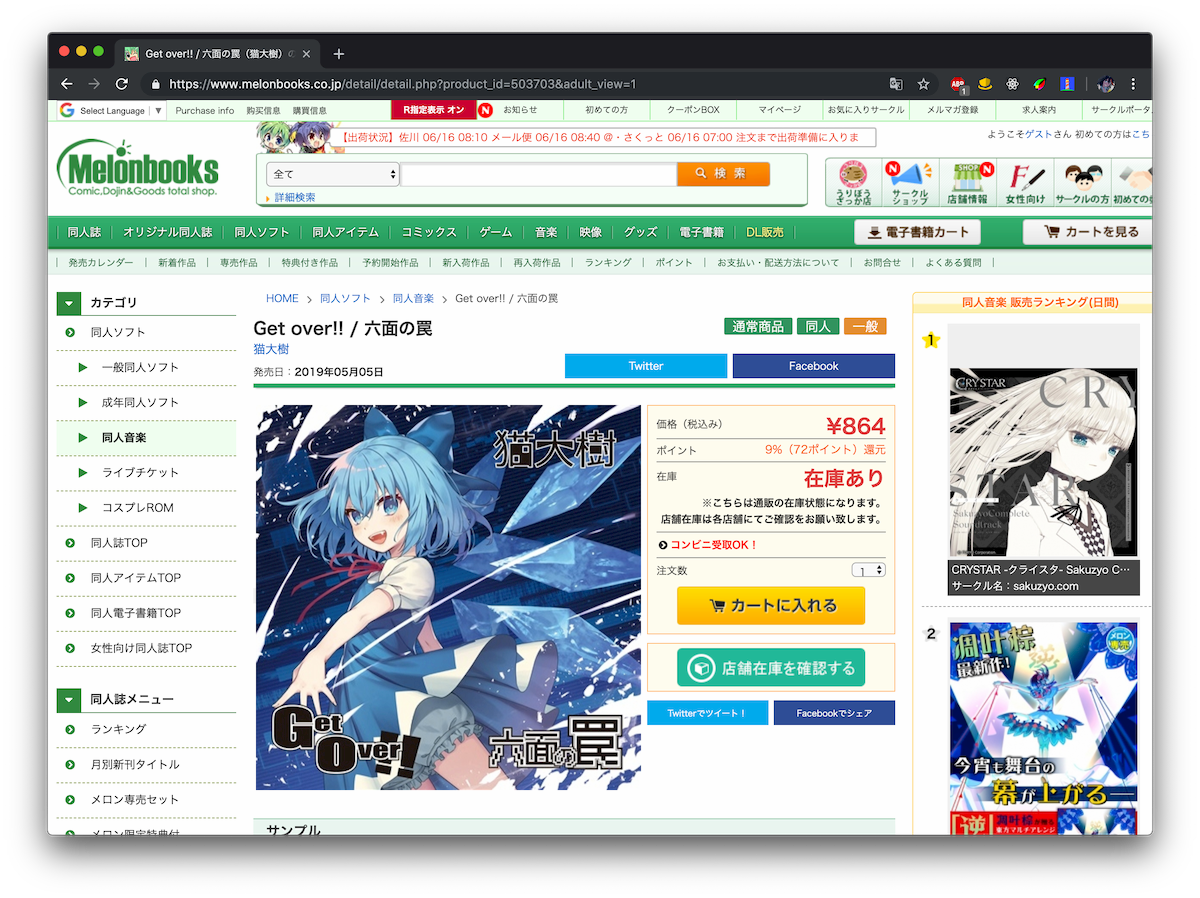Click the light blue Twitter share button

point(646,366)
